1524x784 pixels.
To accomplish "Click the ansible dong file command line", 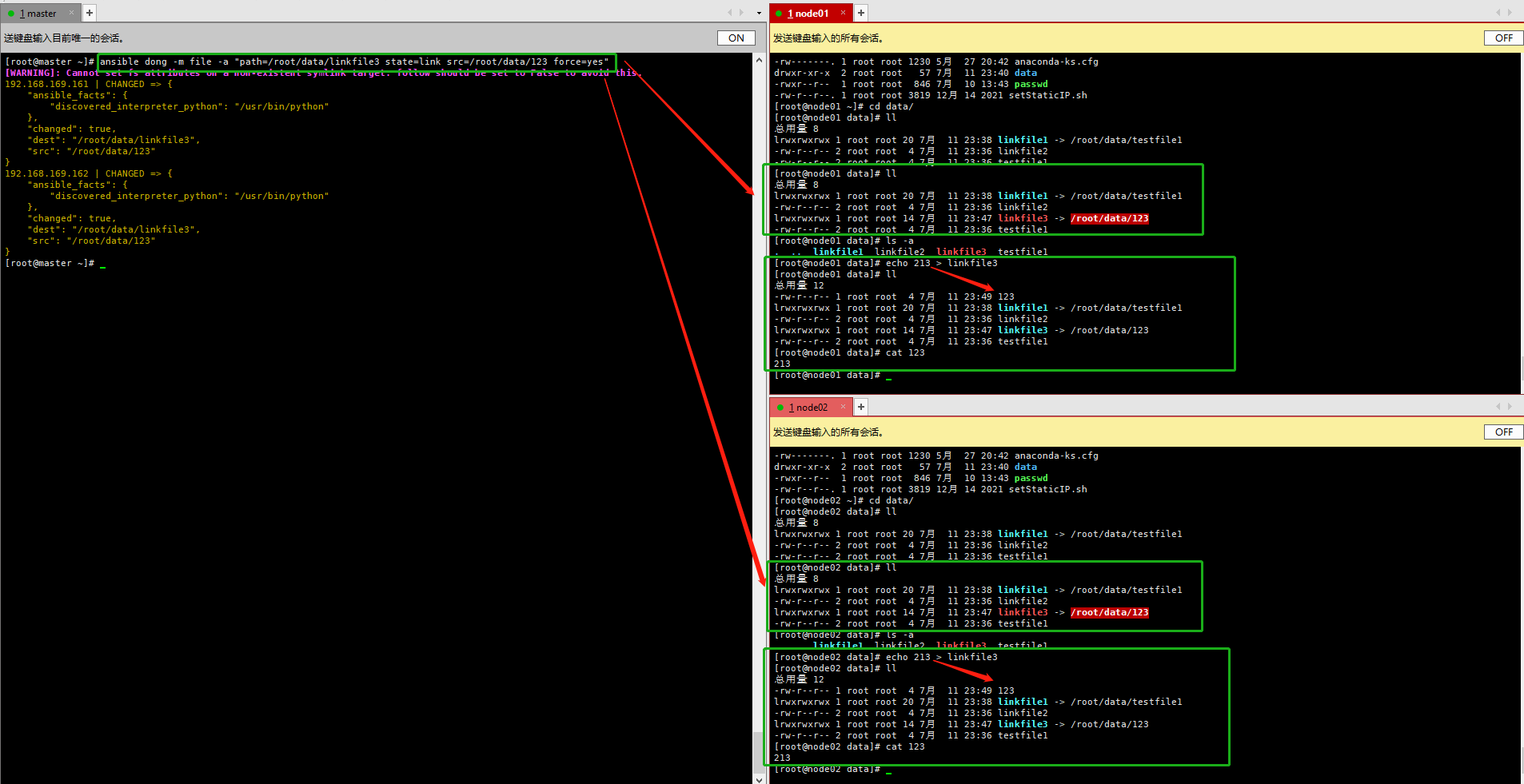I will click(x=353, y=62).
